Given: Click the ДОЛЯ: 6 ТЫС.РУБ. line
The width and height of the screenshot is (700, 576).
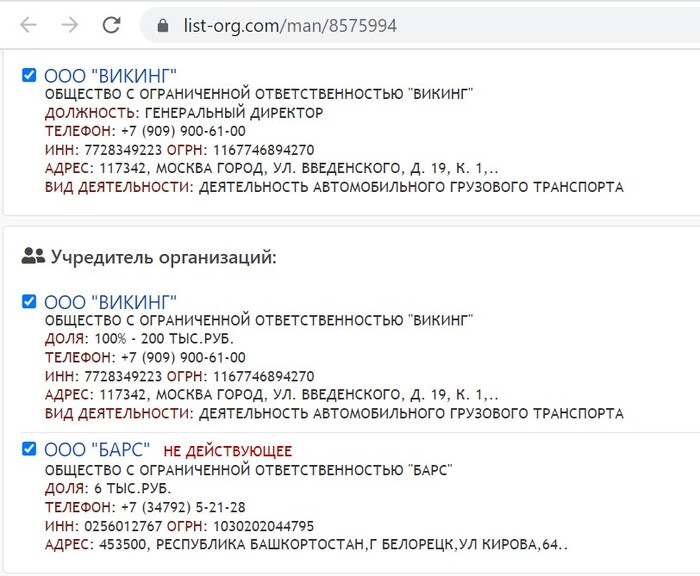Looking at the screenshot, I should (x=108, y=488).
